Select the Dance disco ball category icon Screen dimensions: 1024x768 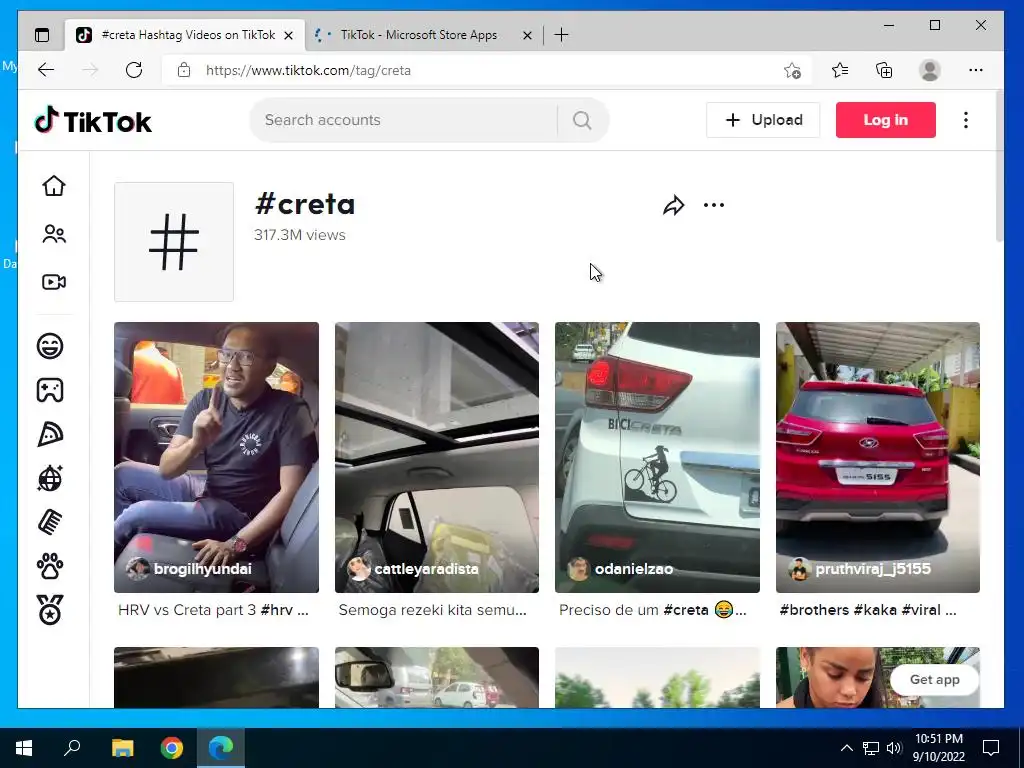50,478
